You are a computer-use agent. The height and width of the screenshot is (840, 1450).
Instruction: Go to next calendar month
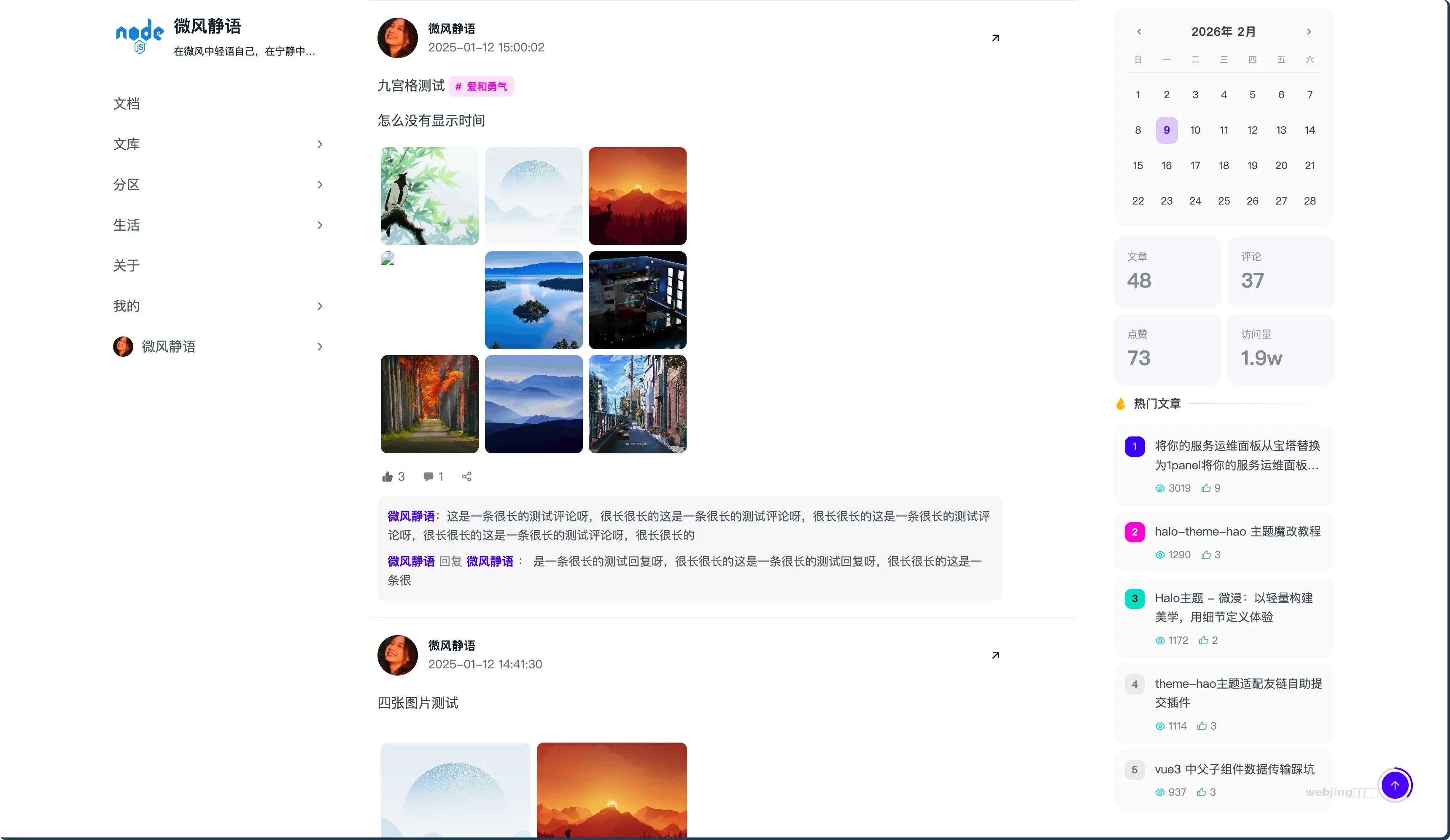[1309, 32]
